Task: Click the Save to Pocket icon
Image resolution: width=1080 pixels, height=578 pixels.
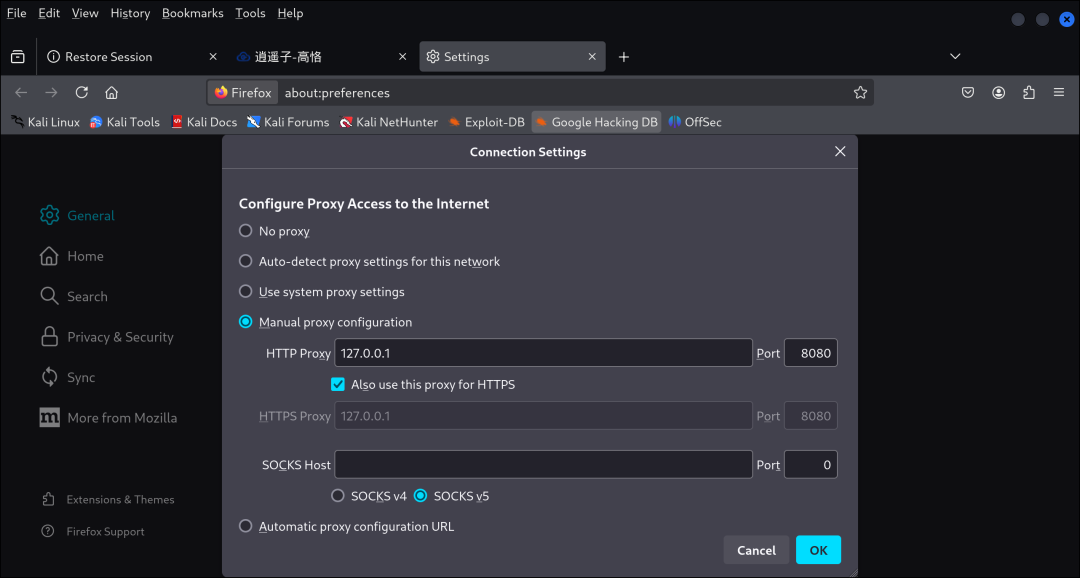Action: pos(968,93)
